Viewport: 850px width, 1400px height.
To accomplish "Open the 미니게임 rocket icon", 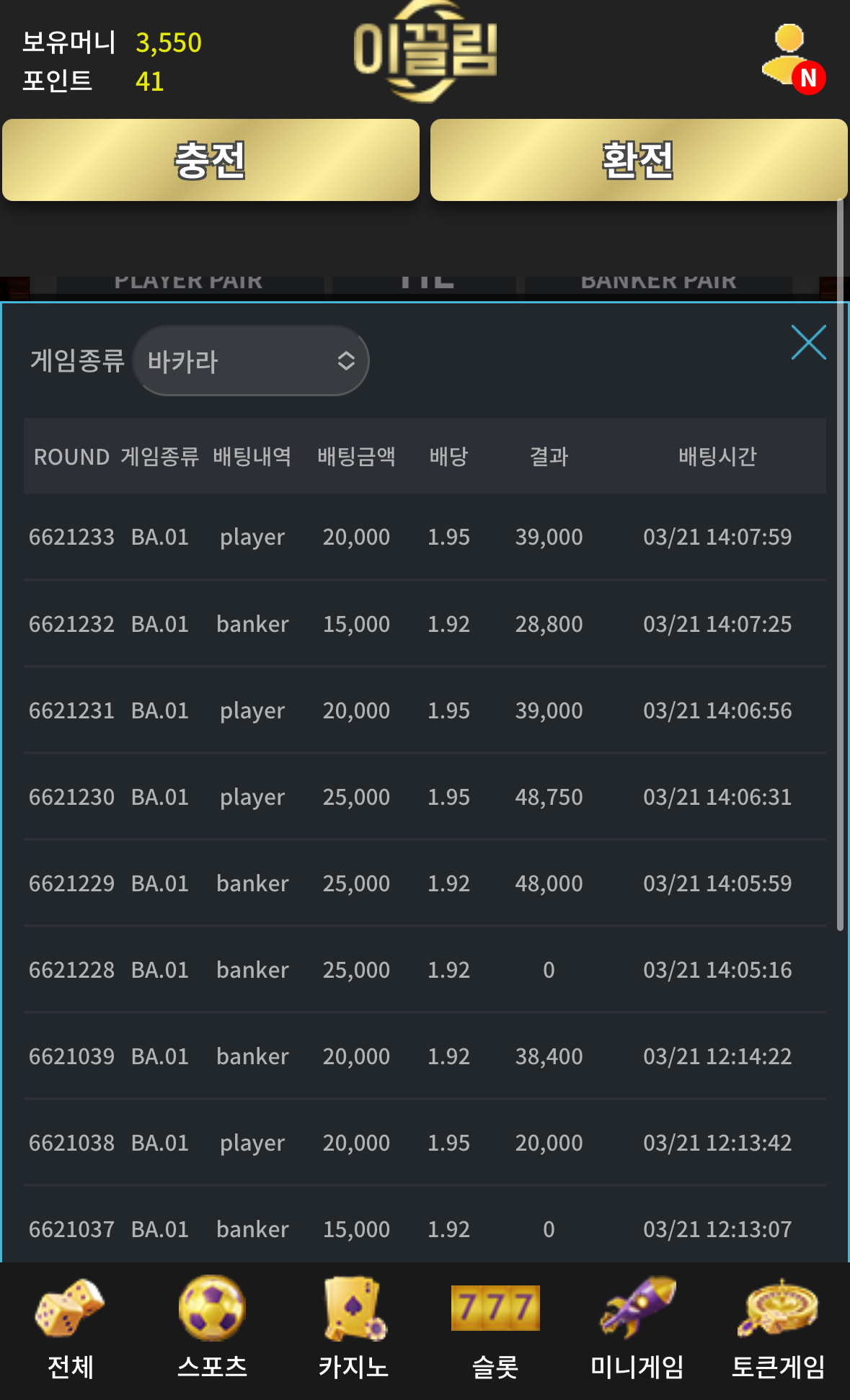I will click(x=637, y=1307).
